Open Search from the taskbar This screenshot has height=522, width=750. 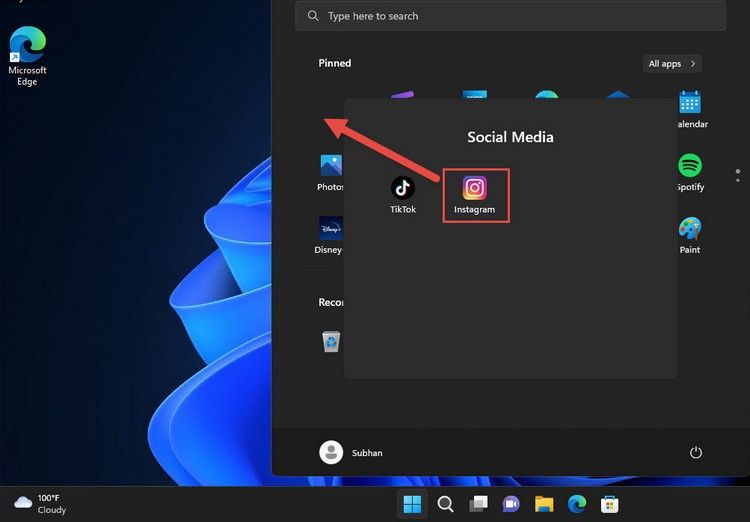tap(446, 504)
